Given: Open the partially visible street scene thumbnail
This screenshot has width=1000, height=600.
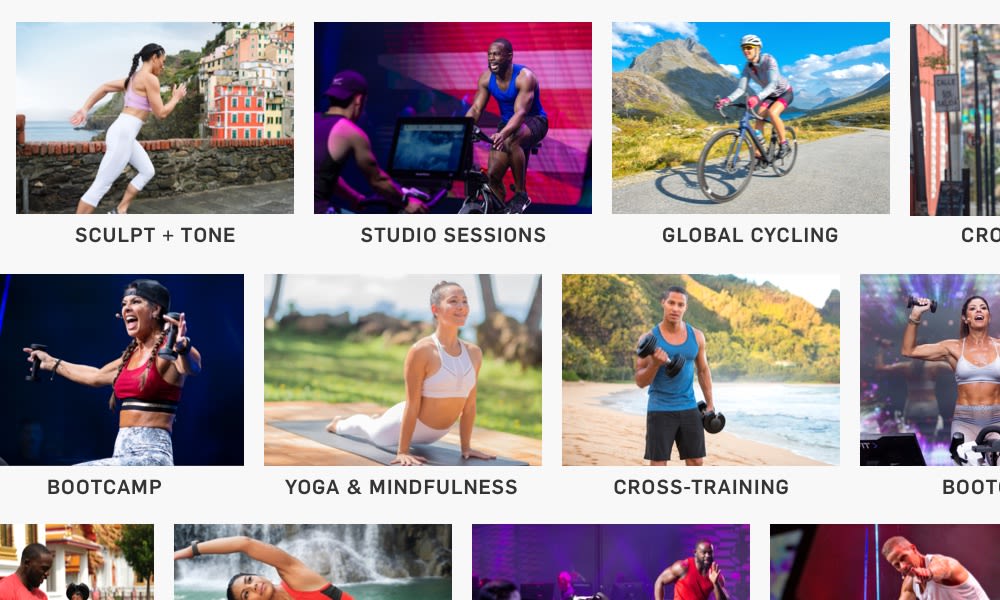Looking at the screenshot, I should [955, 119].
